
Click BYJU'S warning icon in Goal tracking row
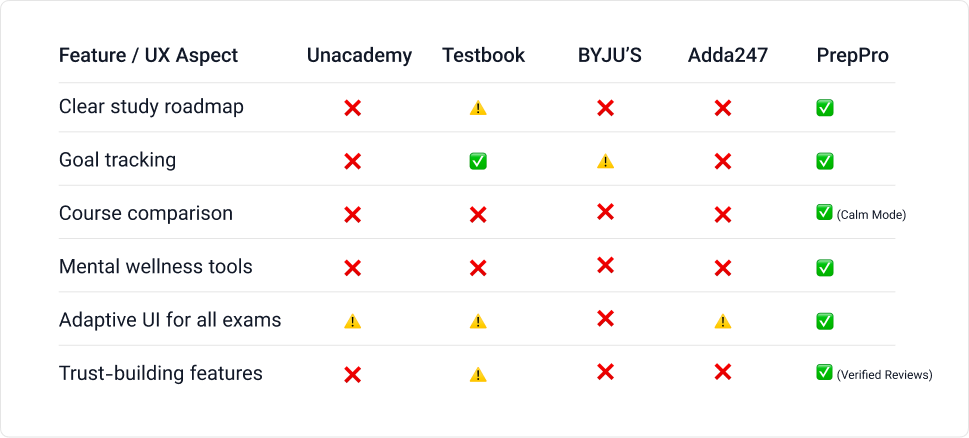[606, 161]
